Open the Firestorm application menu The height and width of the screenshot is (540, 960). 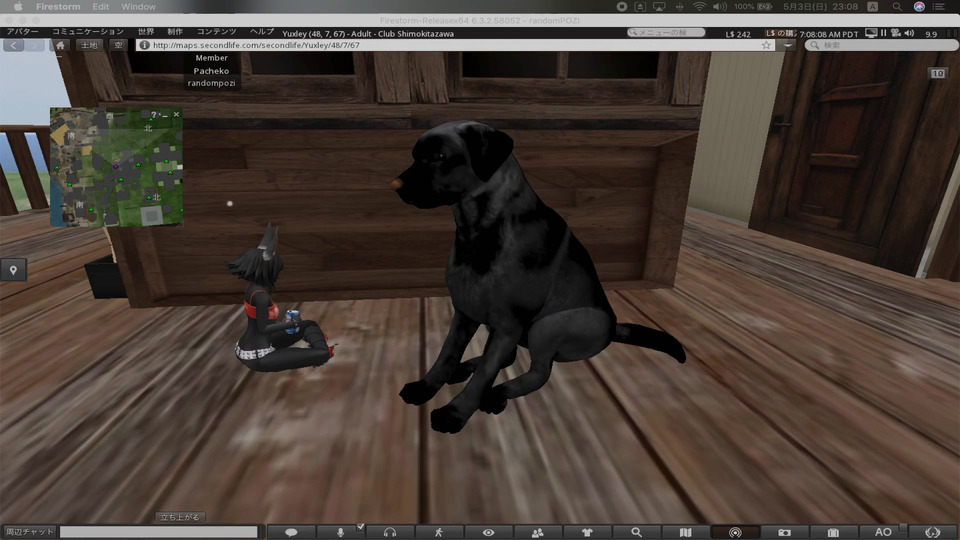(58, 7)
